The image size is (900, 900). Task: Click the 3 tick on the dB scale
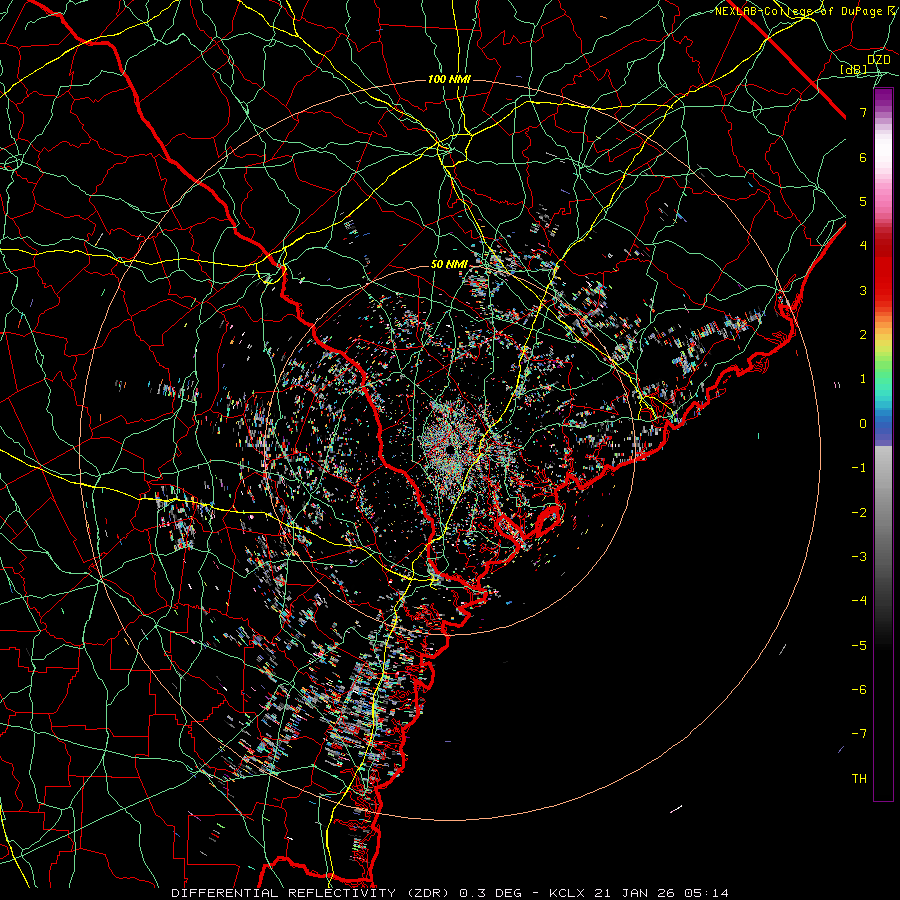[863, 290]
